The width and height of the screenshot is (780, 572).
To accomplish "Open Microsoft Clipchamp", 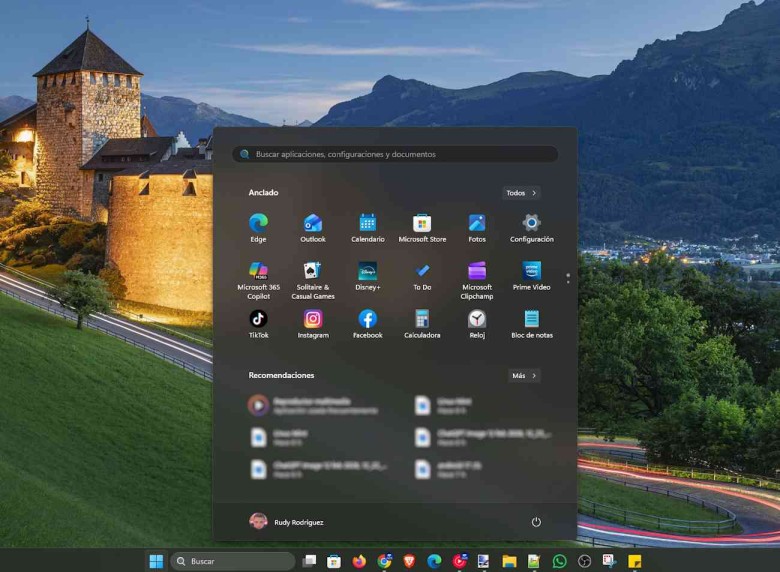I will (477, 271).
